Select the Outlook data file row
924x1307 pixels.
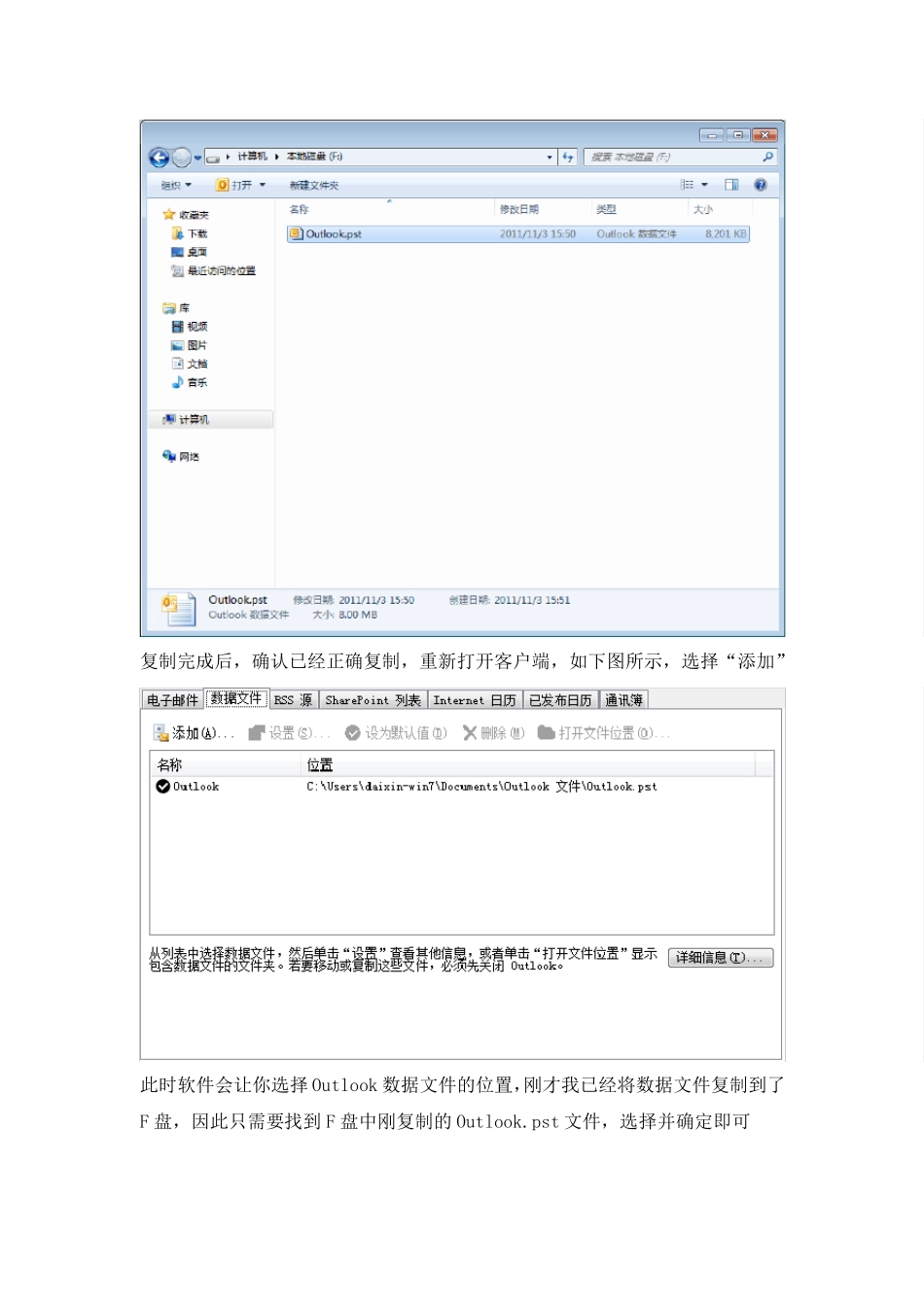click(x=462, y=787)
